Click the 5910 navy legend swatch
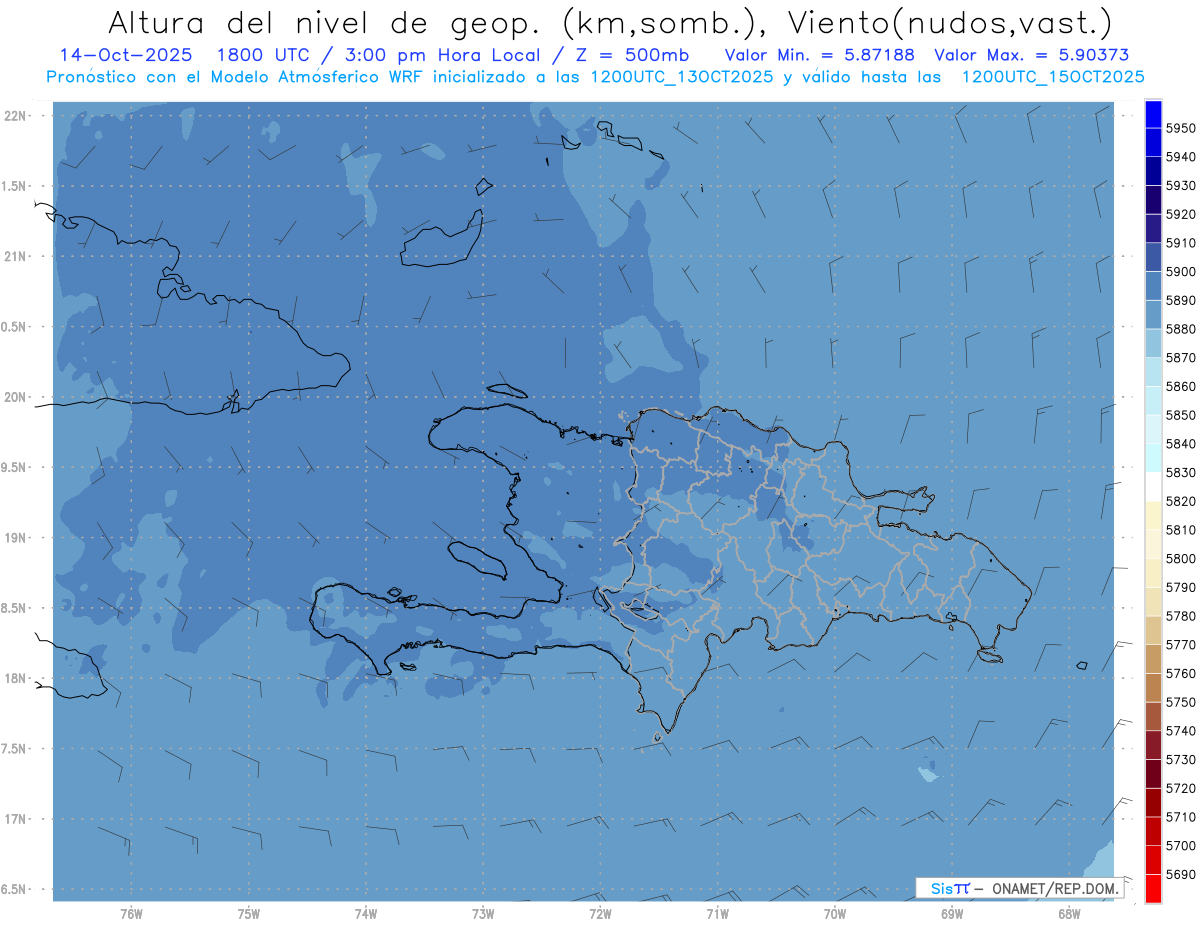This screenshot has height=927, width=1200. coord(1153,228)
